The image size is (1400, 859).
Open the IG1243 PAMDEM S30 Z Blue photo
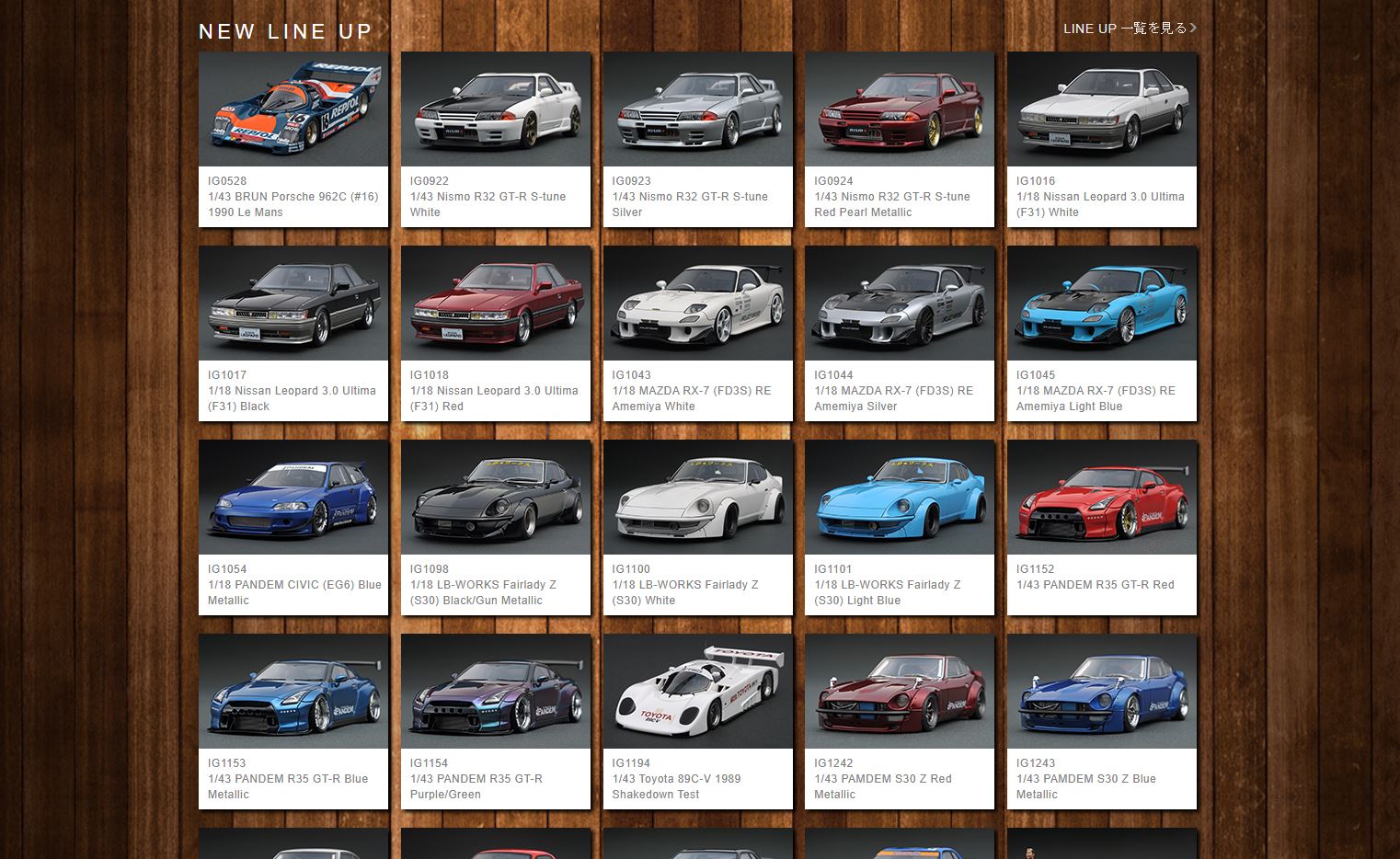(1102, 692)
